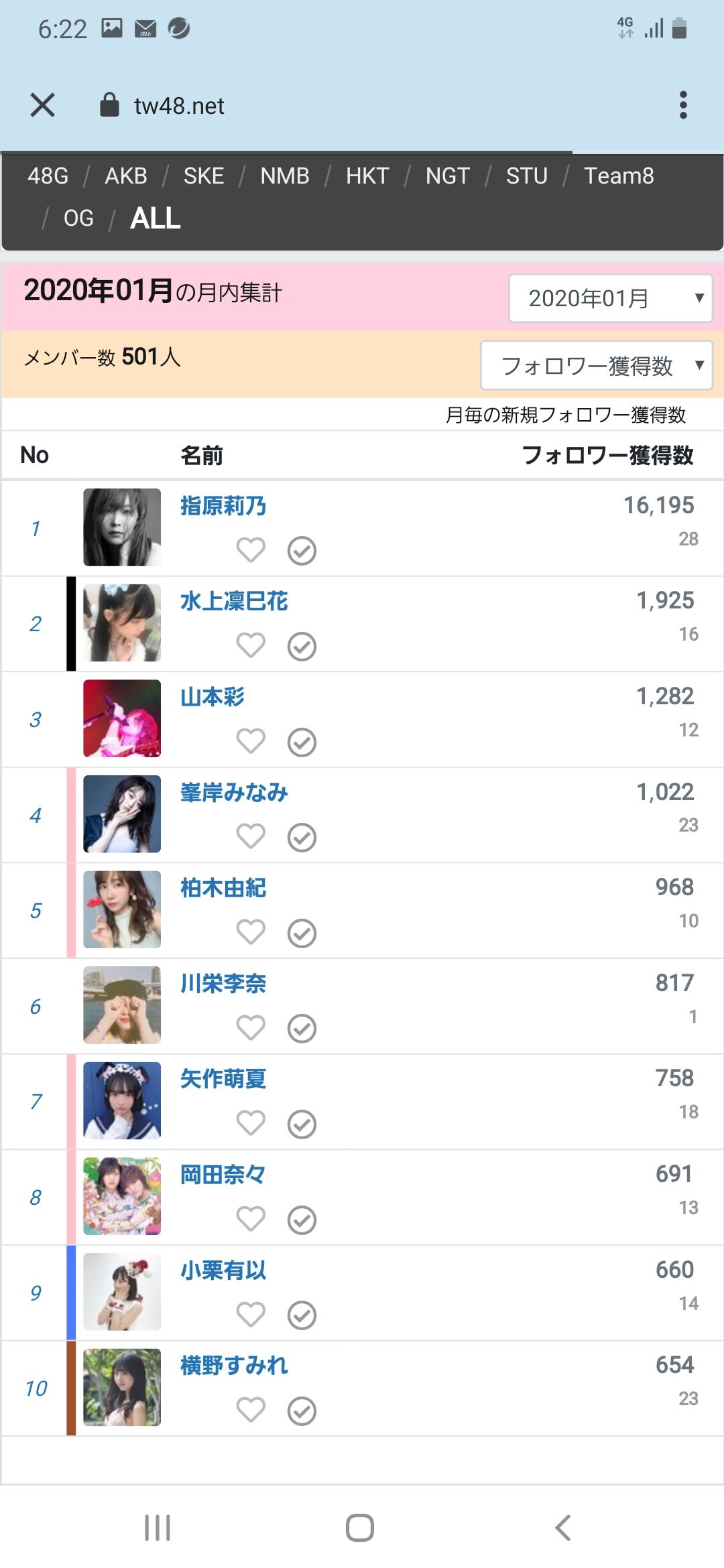The image size is (724, 1568).
Task: Close the browser tab with X
Action: pos(43,105)
